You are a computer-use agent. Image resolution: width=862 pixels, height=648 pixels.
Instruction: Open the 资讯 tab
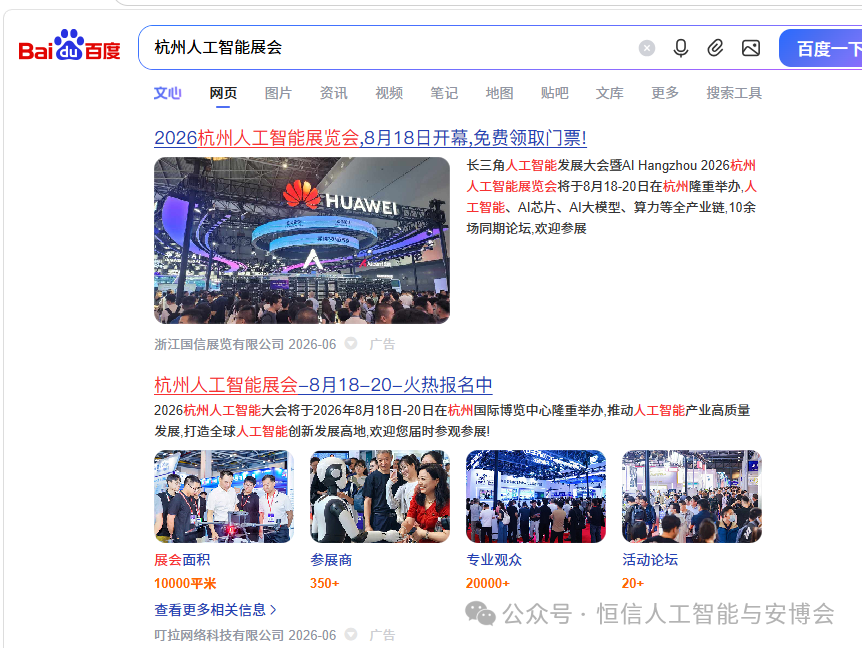333,93
